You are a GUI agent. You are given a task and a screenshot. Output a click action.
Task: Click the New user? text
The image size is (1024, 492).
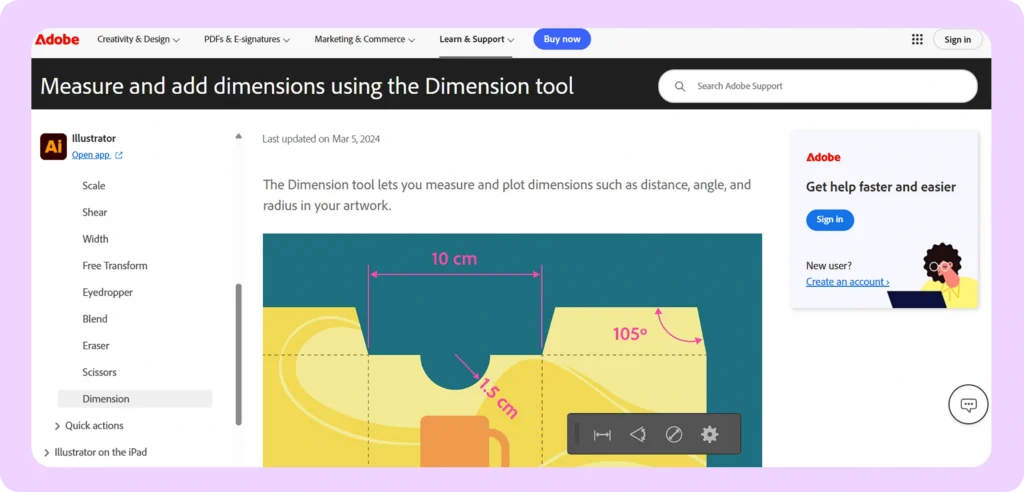tap(829, 266)
